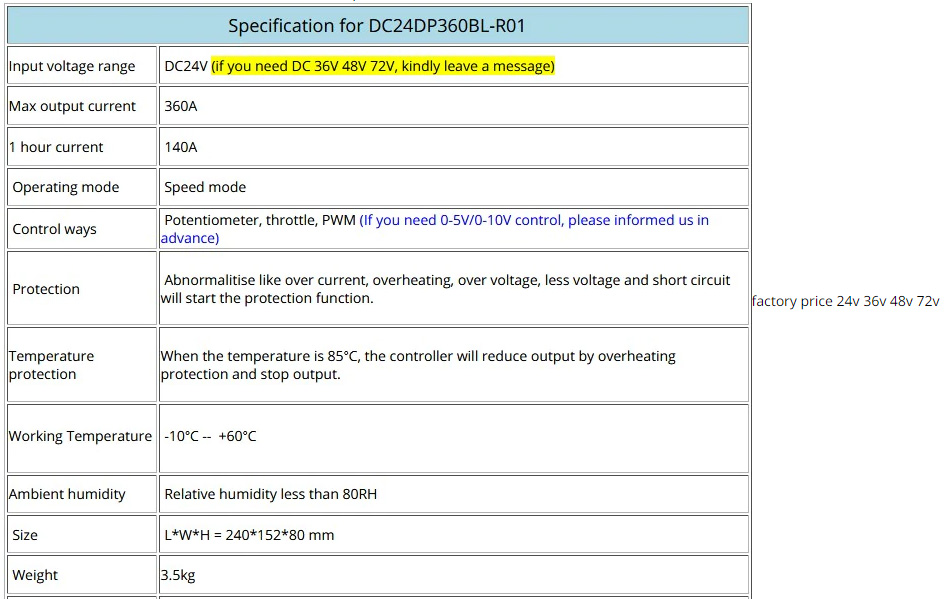Click 'Potentiometer, throttle, PWM' text
This screenshot has height=599, width=951.
point(260,220)
